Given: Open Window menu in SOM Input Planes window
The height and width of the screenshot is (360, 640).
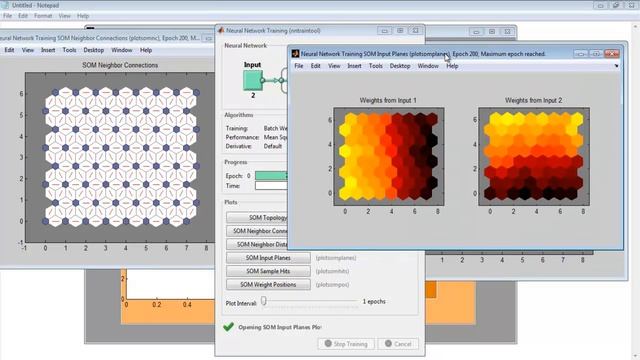Looking at the screenshot, I should [x=428, y=66].
